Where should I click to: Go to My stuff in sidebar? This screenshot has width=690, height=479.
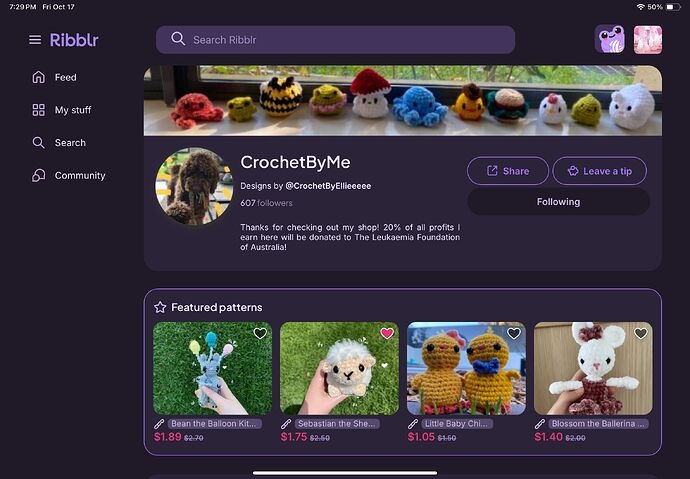[72, 110]
